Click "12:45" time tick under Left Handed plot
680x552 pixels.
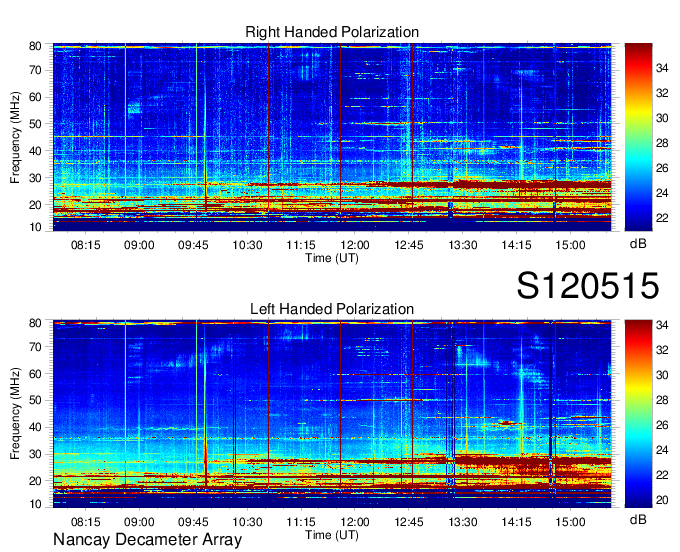[409, 522]
